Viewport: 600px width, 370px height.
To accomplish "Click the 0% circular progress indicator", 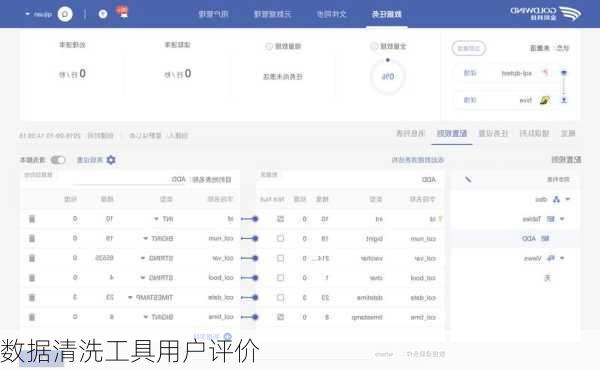I will 388,77.
